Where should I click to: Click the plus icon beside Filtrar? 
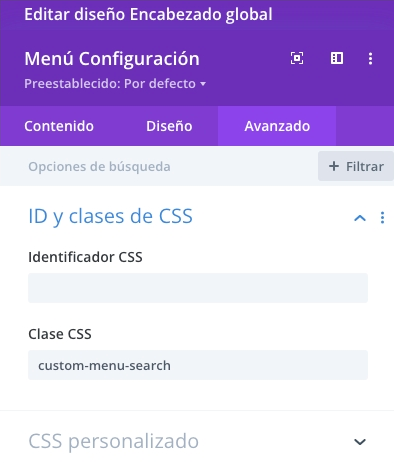click(x=334, y=166)
